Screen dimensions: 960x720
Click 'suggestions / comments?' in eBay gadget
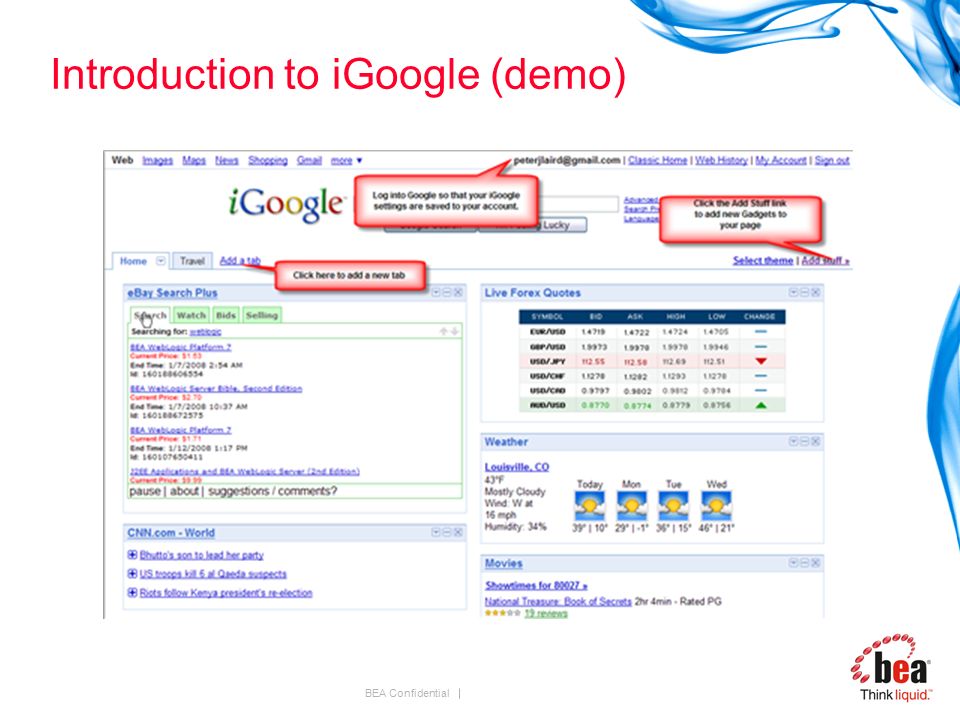coord(272,491)
